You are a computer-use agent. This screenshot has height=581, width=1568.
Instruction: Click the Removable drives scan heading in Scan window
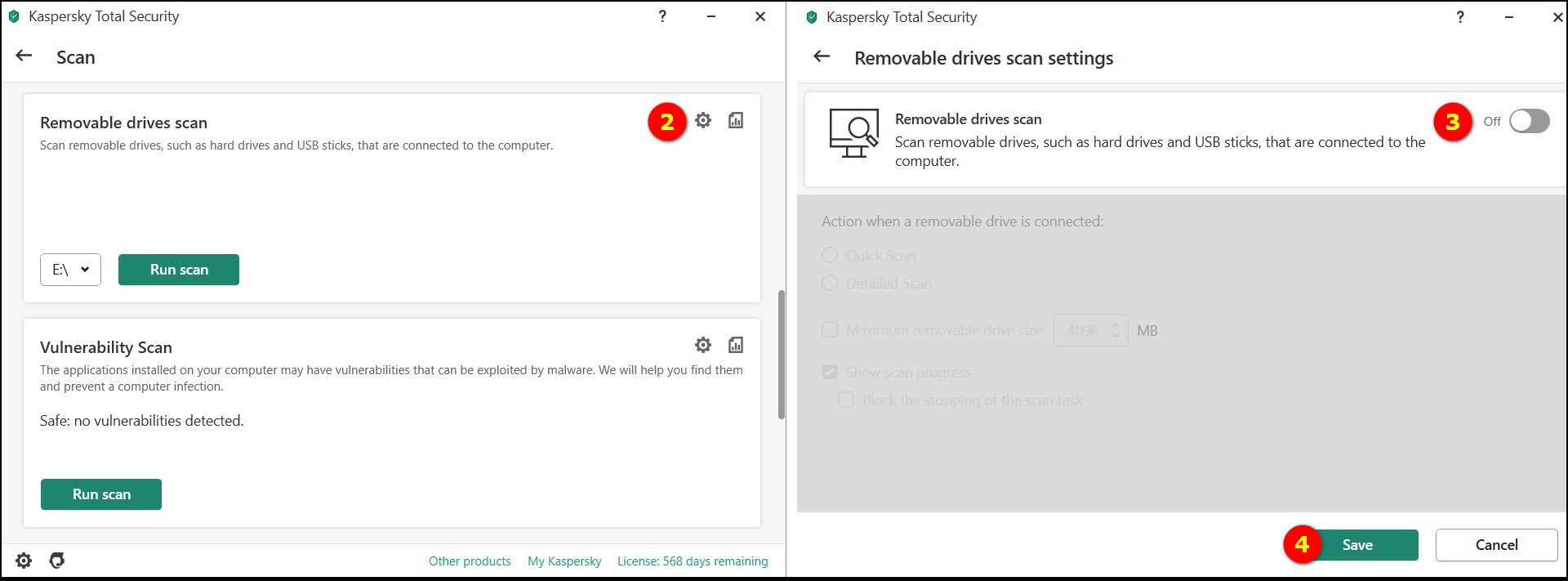[x=123, y=123]
